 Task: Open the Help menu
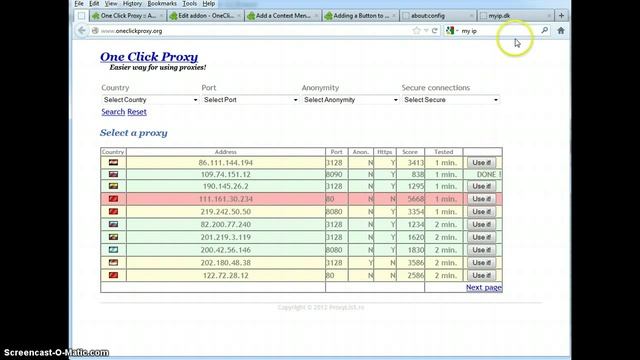click(209, 4)
